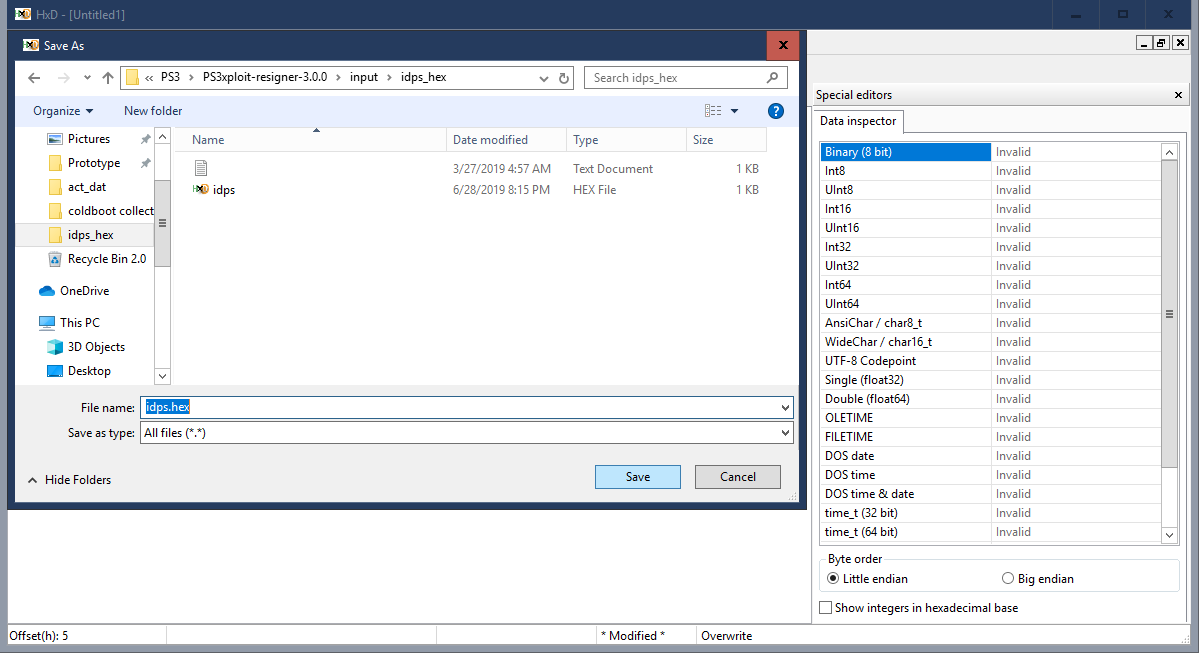Click the File name input field
The width and height of the screenshot is (1200, 654).
coord(459,408)
